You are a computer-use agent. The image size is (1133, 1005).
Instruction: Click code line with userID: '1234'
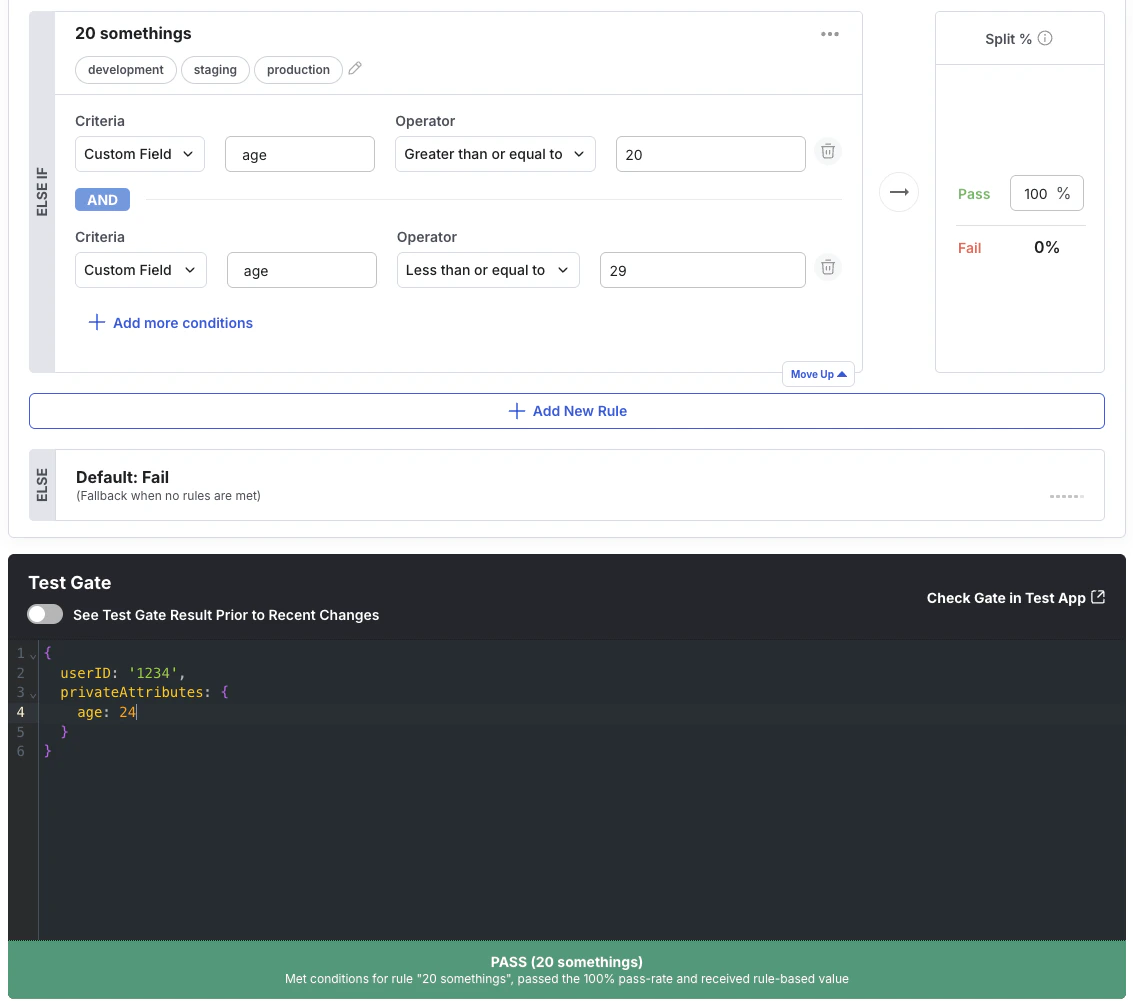point(123,673)
